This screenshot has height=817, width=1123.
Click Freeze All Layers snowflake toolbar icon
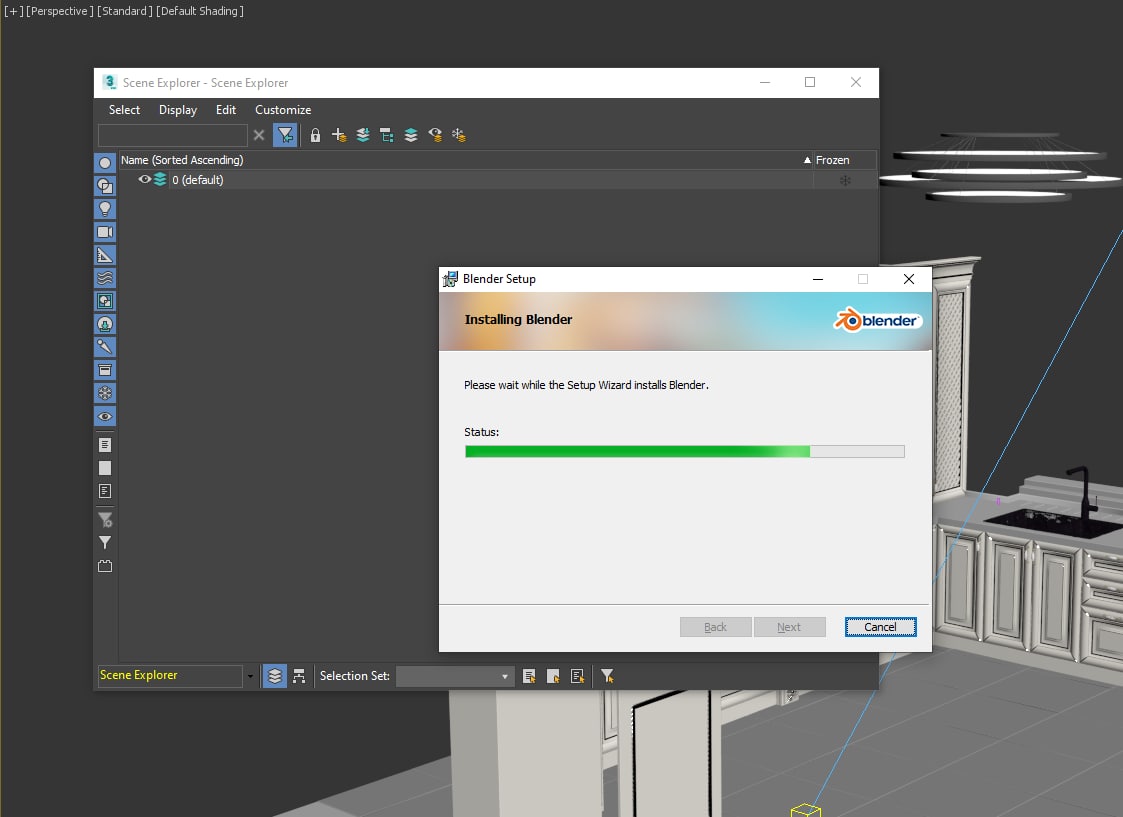(458, 135)
